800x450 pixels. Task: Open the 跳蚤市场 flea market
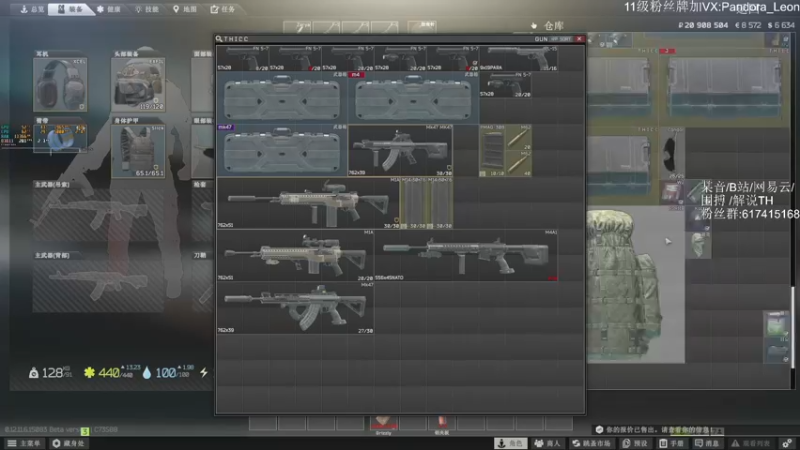(x=592, y=443)
